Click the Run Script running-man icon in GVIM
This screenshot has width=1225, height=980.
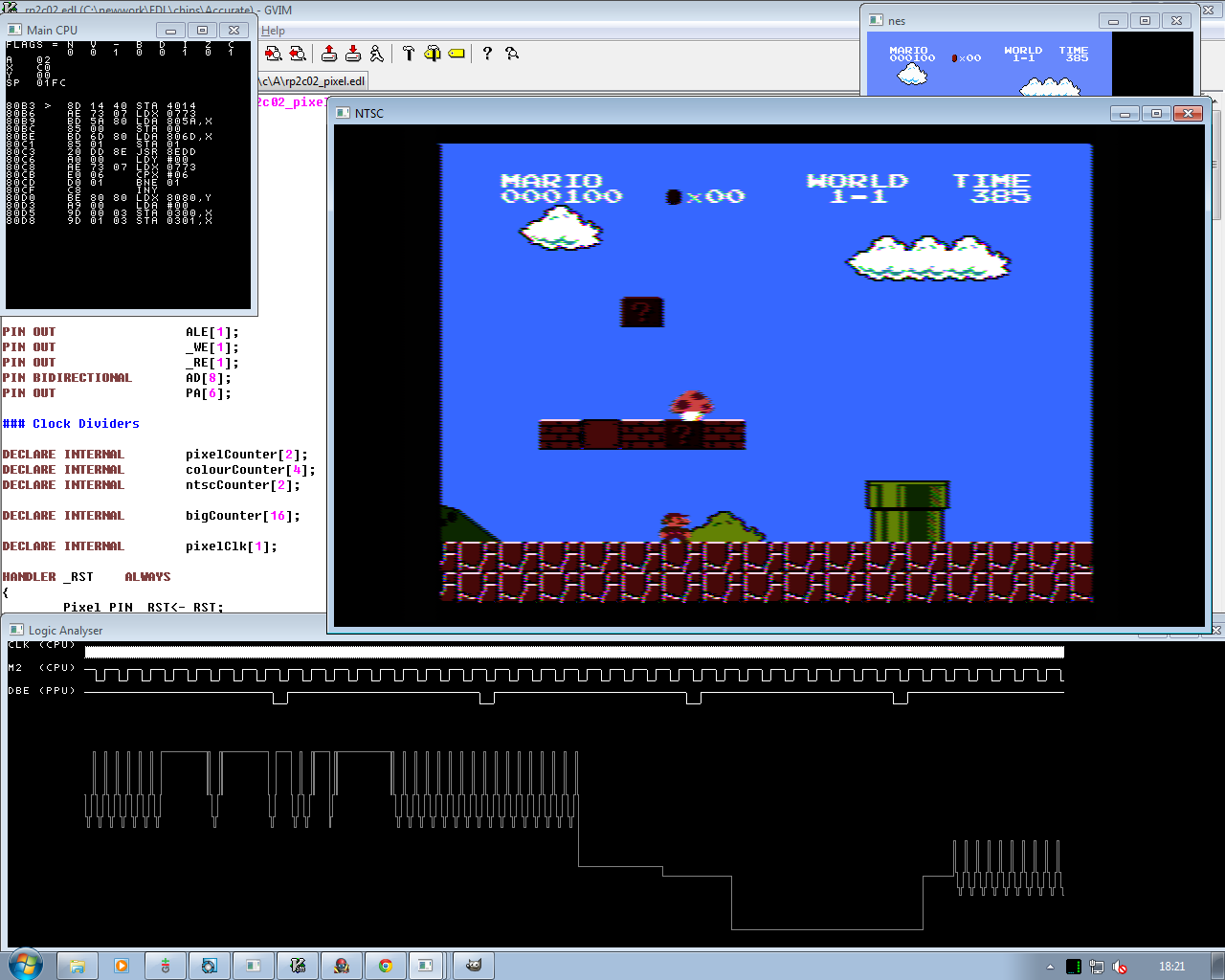[x=377, y=54]
